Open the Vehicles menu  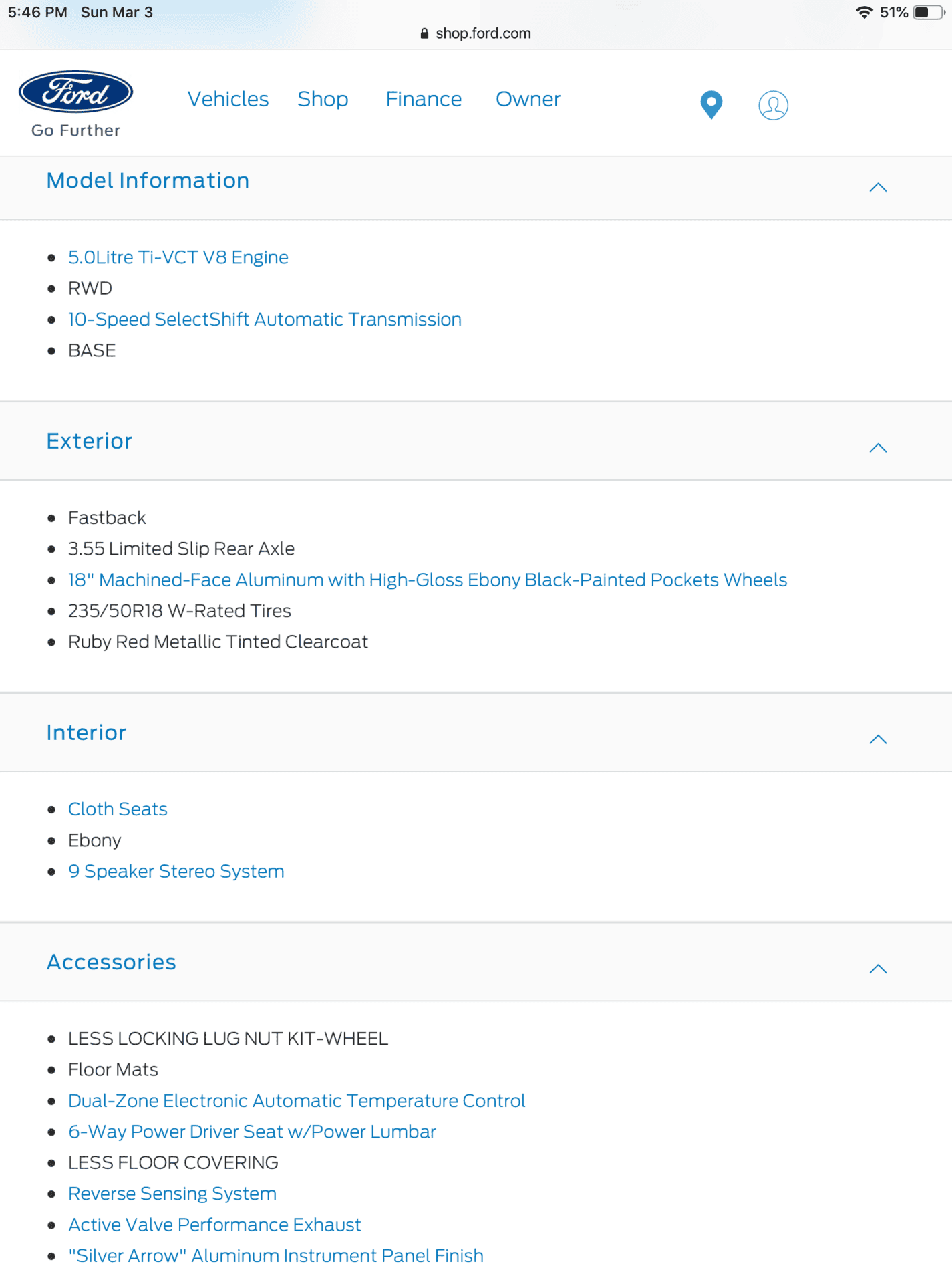coord(228,99)
